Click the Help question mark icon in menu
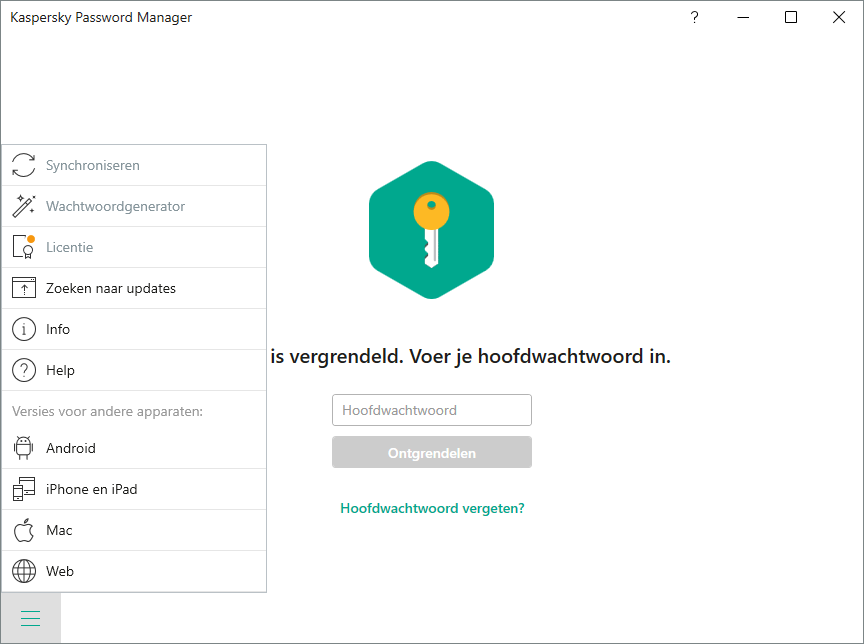The height and width of the screenshot is (644, 864). click(24, 370)
